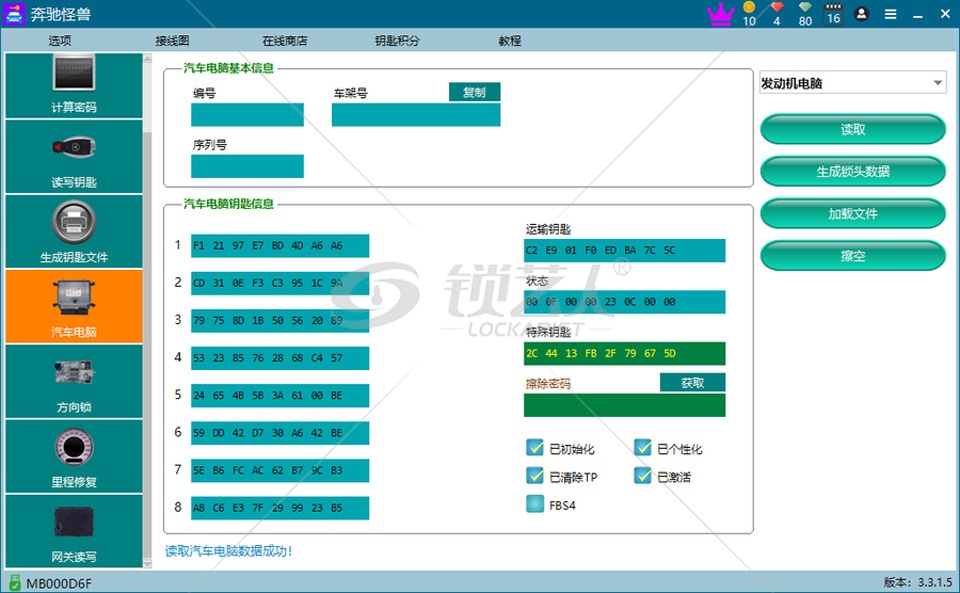
Task: Open the 在线商店 menu
Action: 285,40
